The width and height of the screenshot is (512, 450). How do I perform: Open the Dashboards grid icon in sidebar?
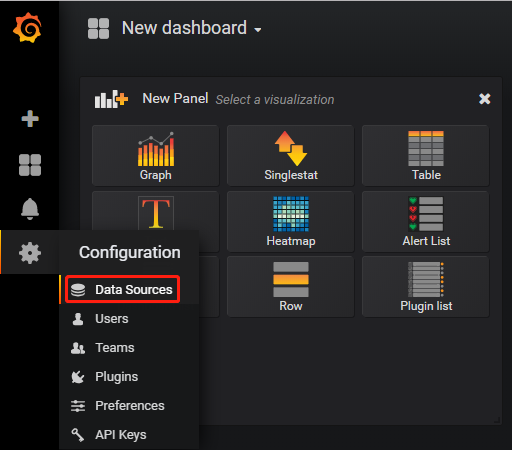coord(30,165)
